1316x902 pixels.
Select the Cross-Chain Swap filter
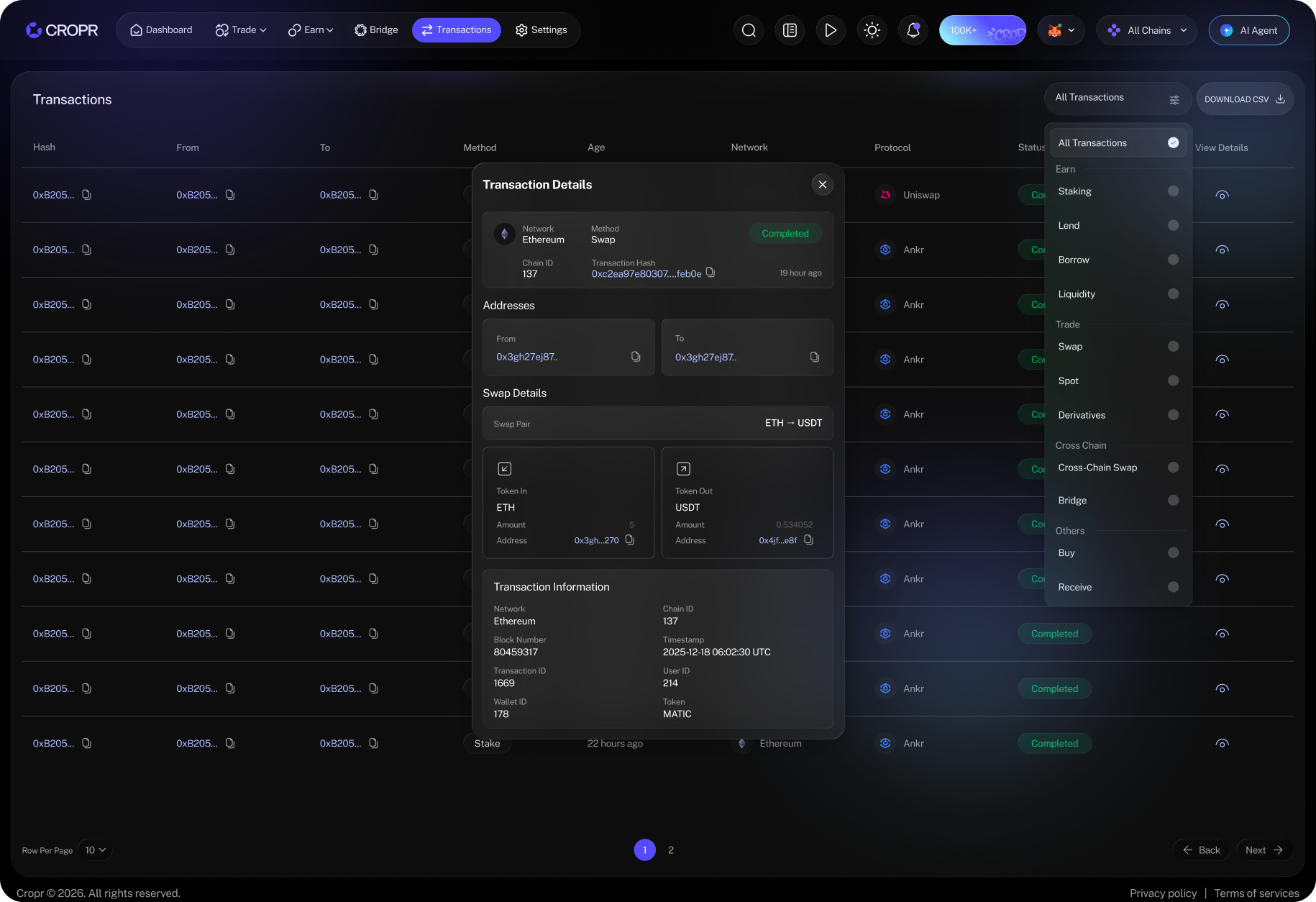[x=1118, y=468]
